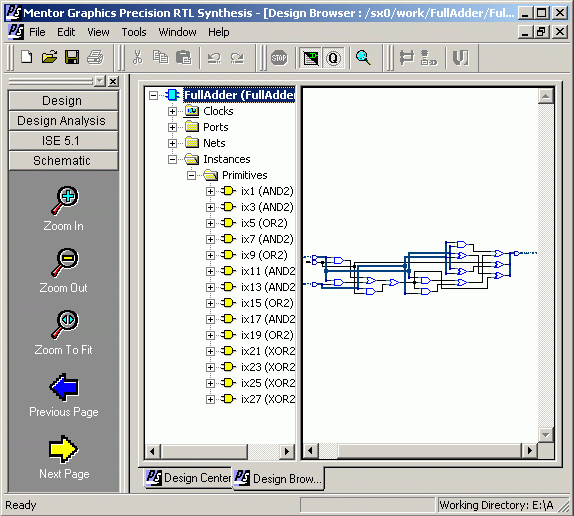The image size is (574, 516).
Task: Click the hierarchy toolbar icon
Action: 429,58
